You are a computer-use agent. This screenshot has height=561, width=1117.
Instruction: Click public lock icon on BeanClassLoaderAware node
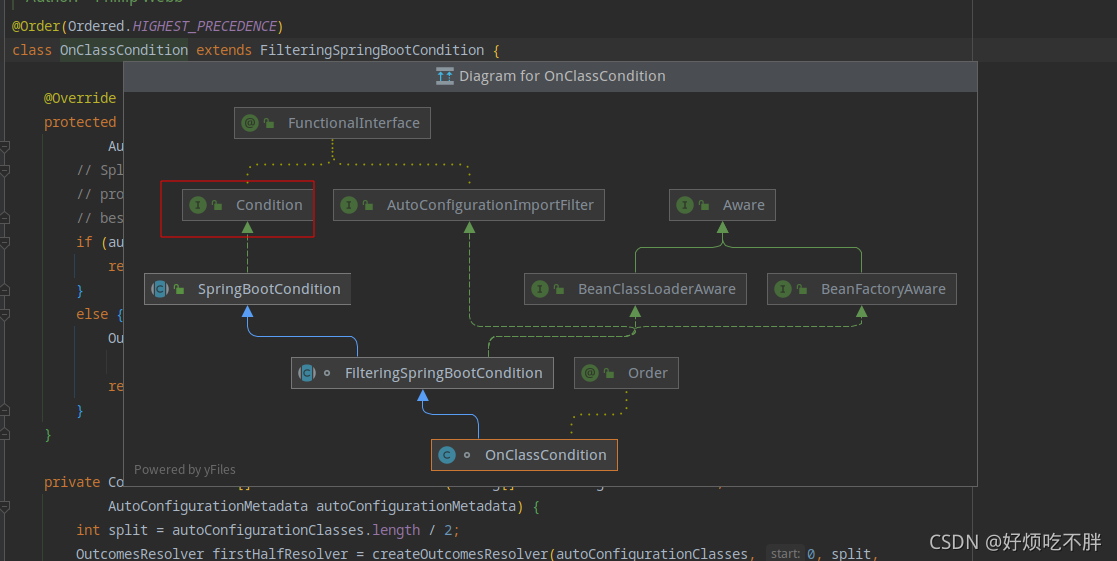559,289
